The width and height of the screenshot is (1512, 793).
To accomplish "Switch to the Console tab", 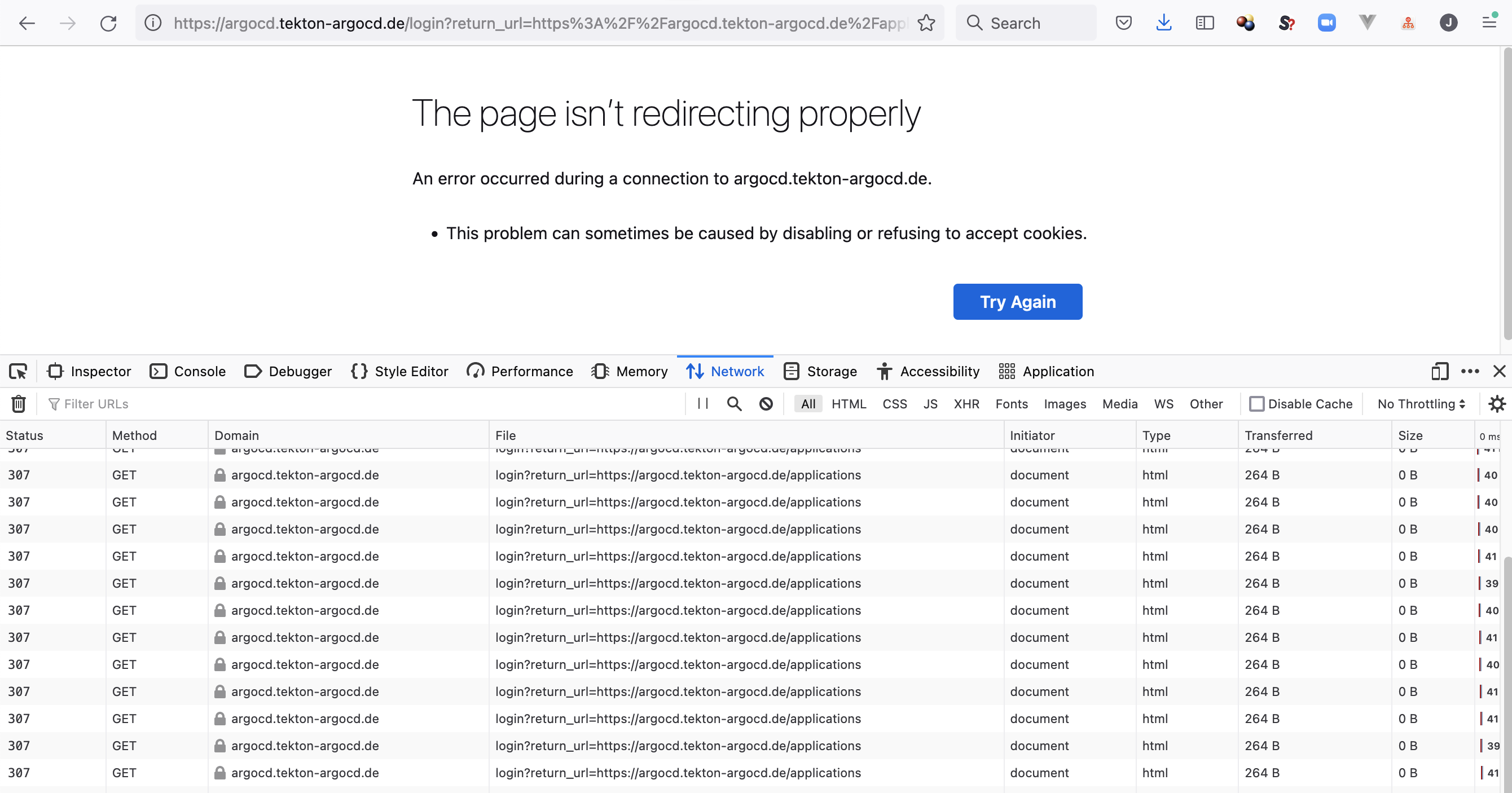I will coord(188,372).
